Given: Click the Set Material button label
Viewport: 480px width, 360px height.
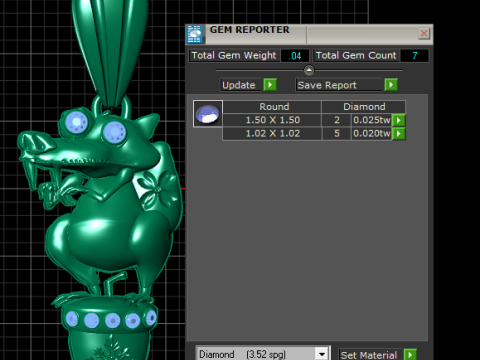Looking at the screenshot, I should point(370,355).
